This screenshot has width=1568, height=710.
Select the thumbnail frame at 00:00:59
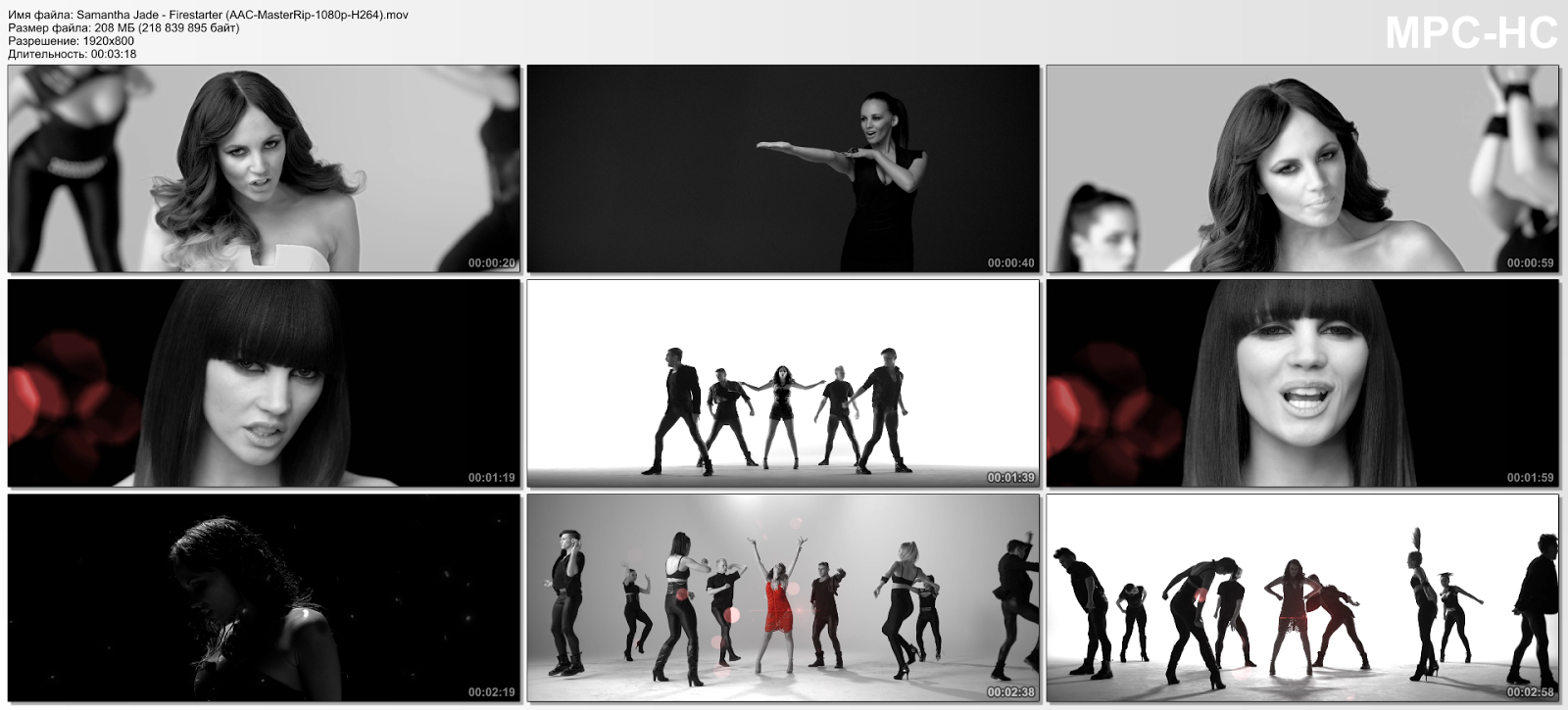click(1302, 168)
